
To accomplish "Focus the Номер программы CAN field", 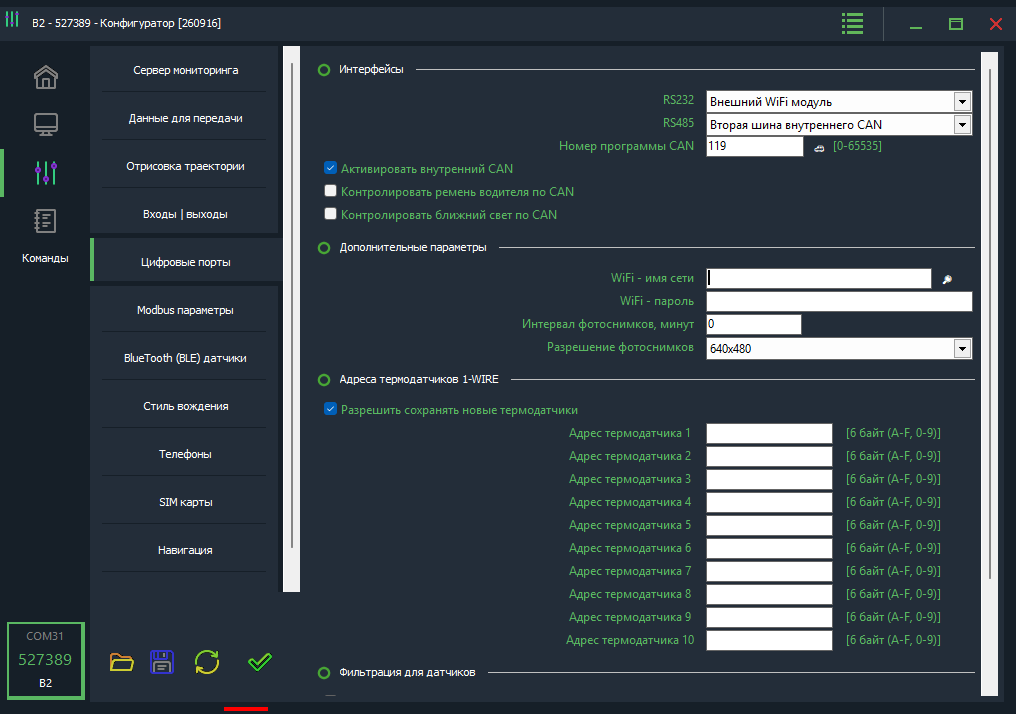I will click(x=754, y=146).
